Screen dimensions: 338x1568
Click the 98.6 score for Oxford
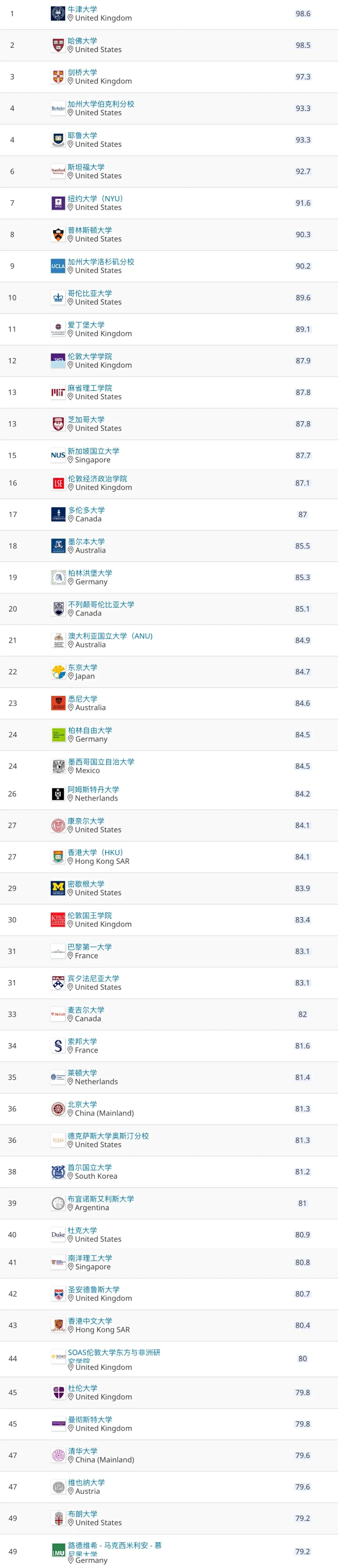(303, 14)
